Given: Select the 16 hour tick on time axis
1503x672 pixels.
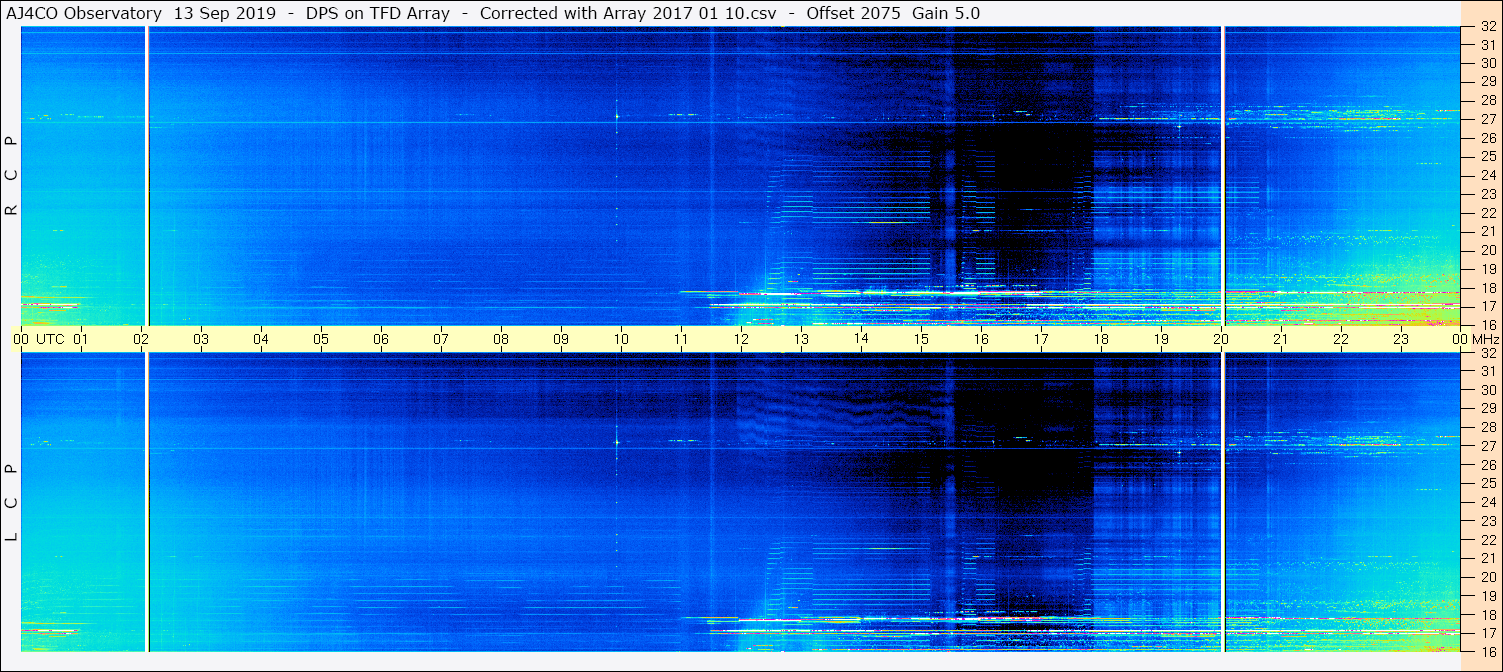Looking at the screenshot, I should [981, 339].
